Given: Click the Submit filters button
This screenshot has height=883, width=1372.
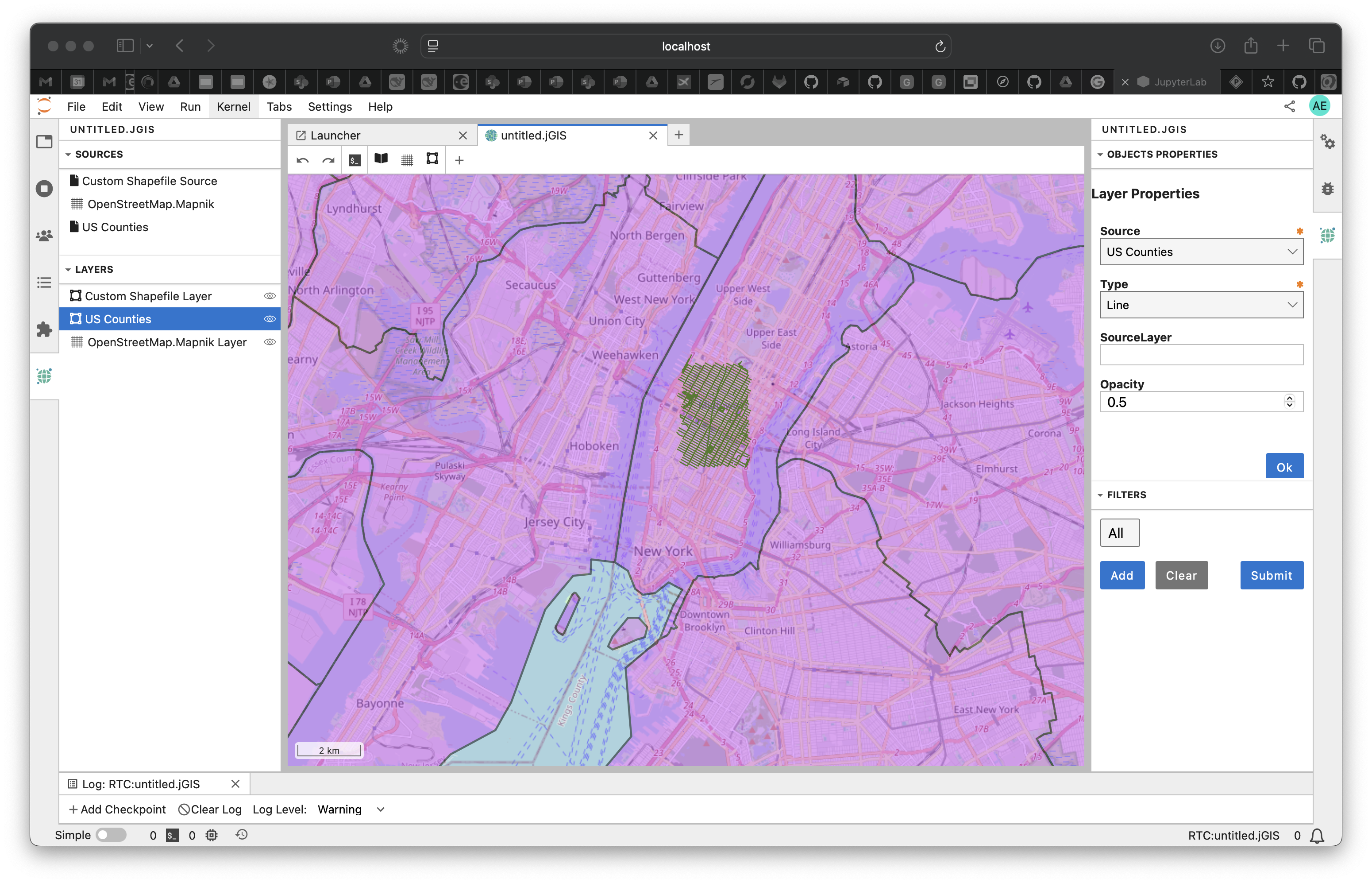Looking at the screenshot, I should pyautogui.click(x=1271, y=575).
